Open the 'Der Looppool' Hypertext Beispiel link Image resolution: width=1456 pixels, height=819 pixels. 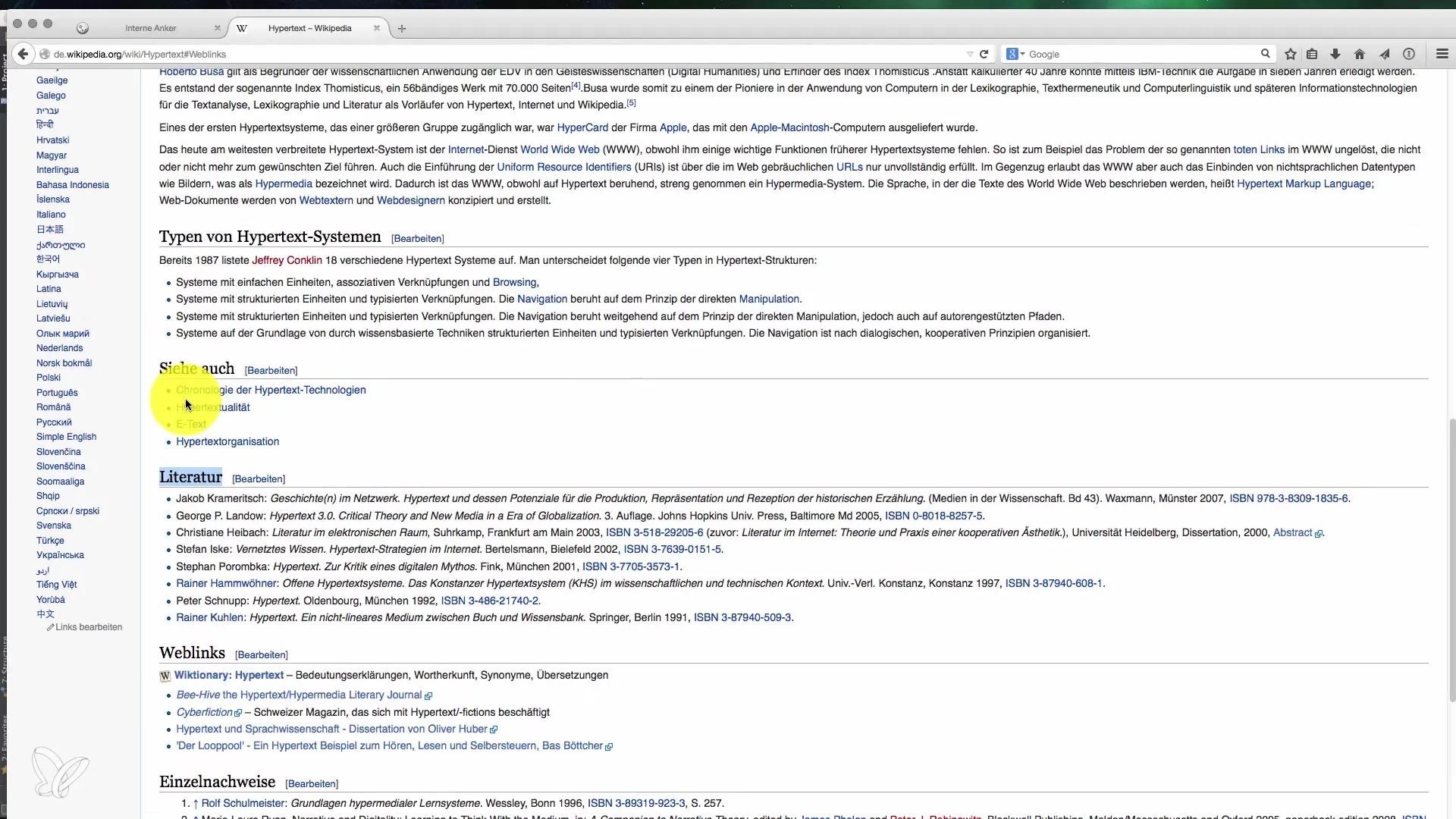tap(389, 745)
